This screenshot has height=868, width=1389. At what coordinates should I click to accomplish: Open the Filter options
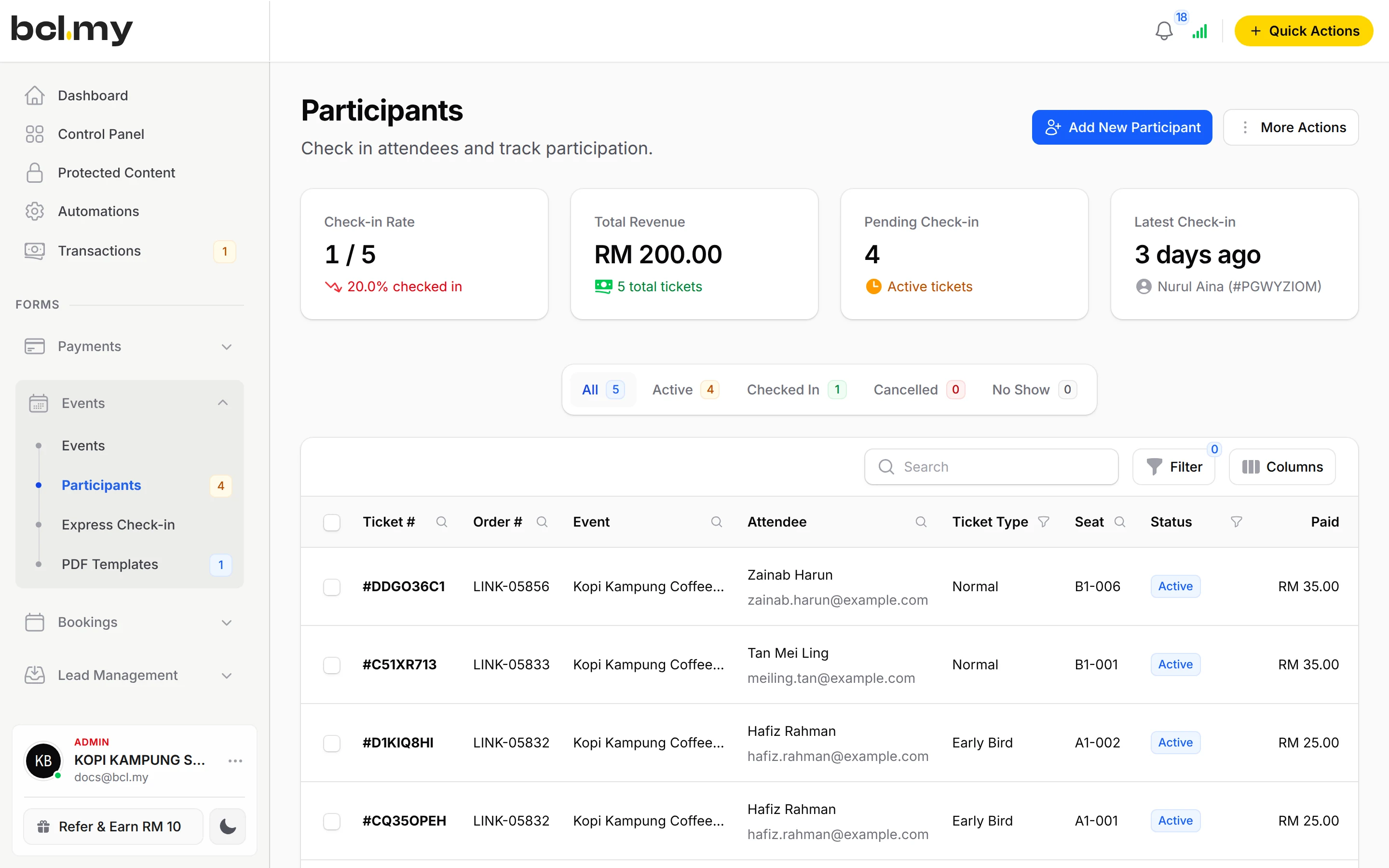(x=1174, y=467)
